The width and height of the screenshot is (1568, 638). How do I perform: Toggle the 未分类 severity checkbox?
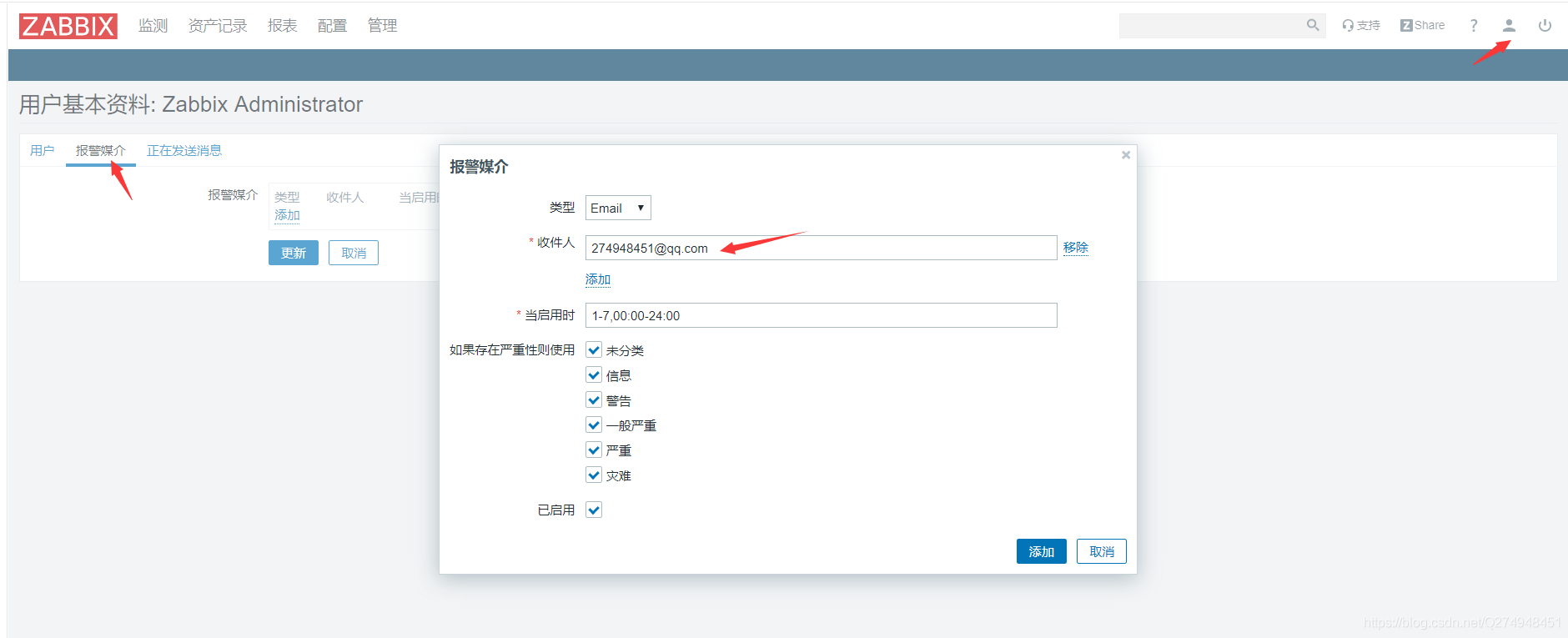pos(594,350)
